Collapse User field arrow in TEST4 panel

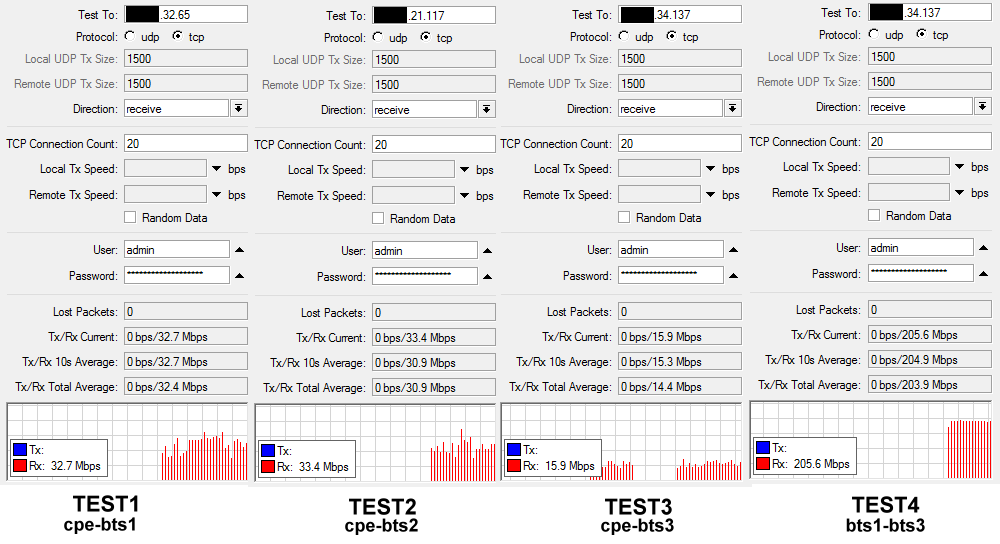point(983,248)
